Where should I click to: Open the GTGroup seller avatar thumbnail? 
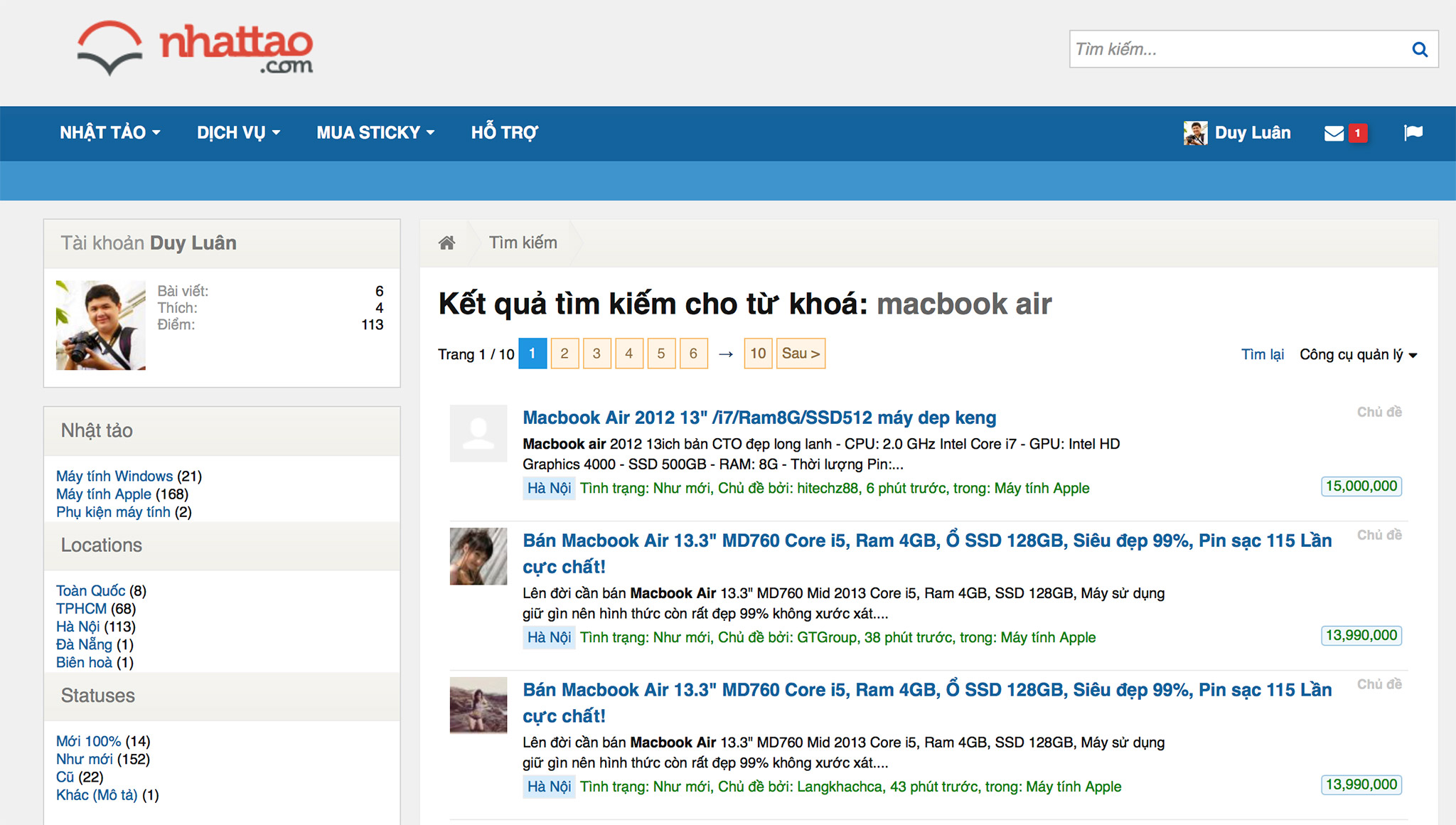click(x=478, y=556)
